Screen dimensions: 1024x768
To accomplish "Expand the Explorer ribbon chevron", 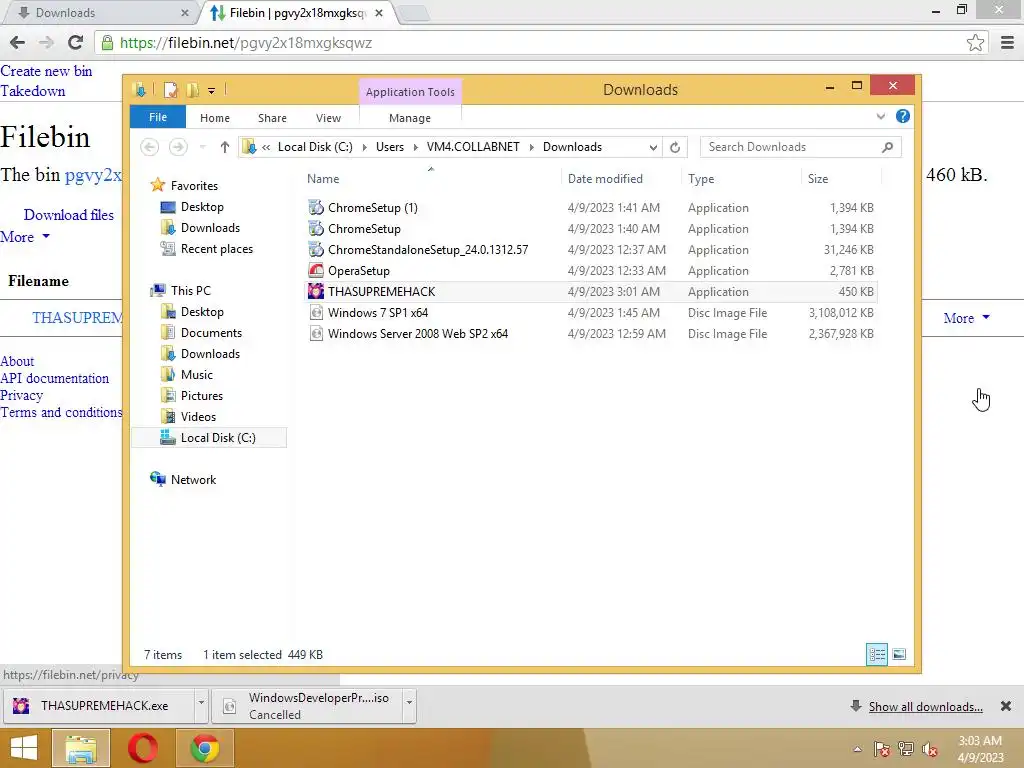I will point(880,116).
